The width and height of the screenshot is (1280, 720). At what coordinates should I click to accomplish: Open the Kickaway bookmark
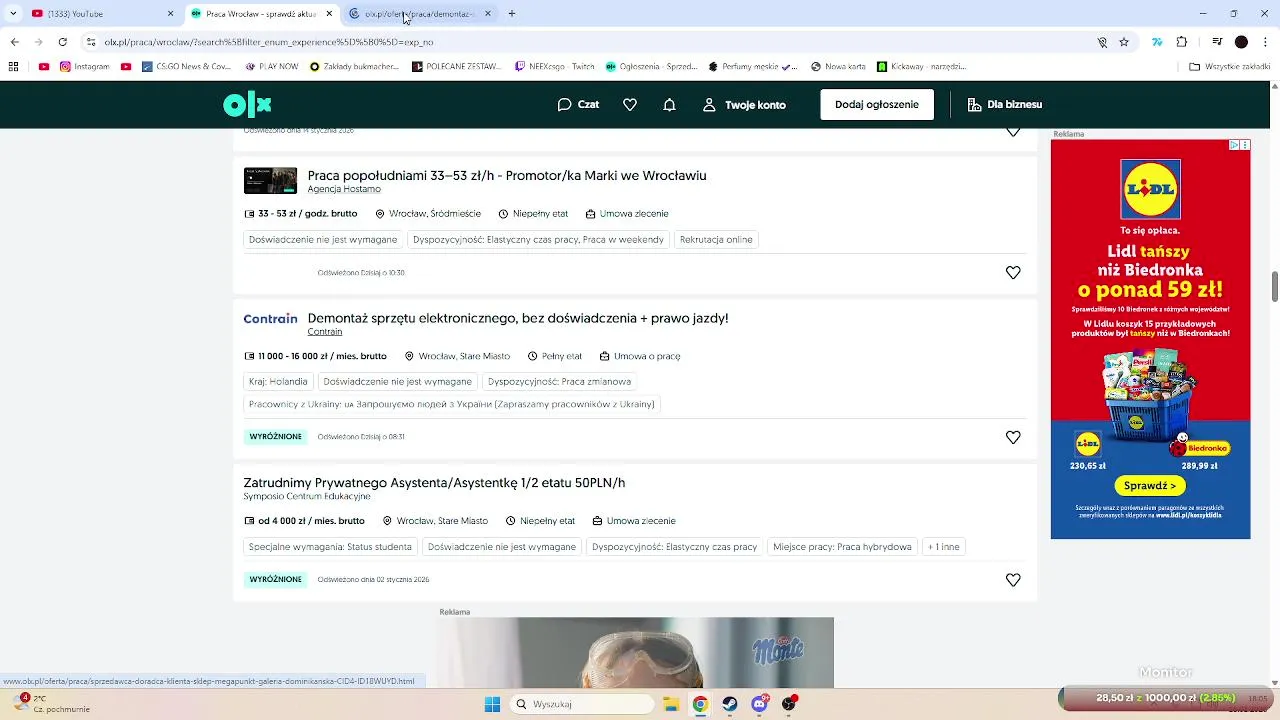(922, 67)
